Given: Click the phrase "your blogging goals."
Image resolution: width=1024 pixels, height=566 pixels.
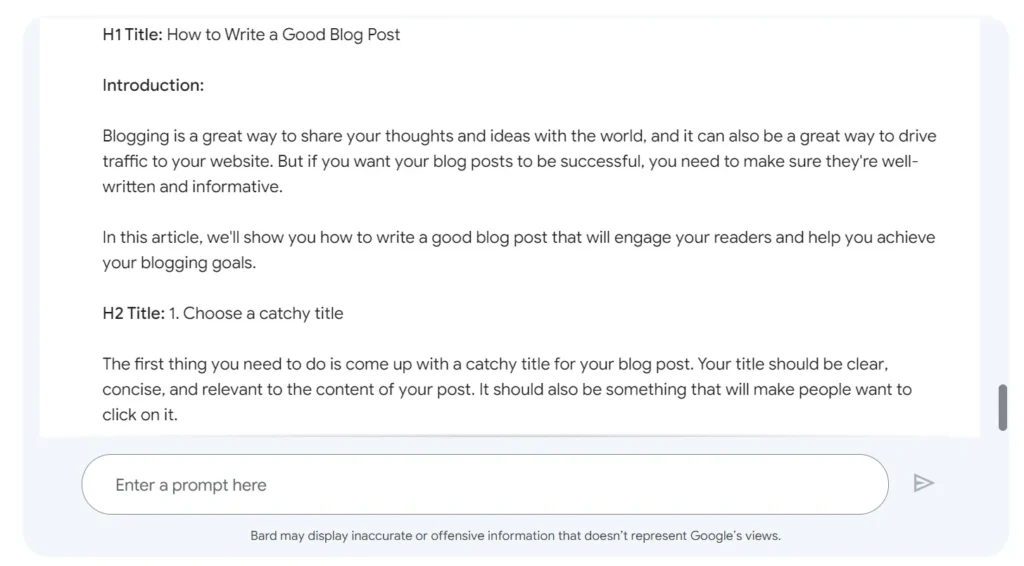Looking at the screenshot, I should tap(179, 263).
